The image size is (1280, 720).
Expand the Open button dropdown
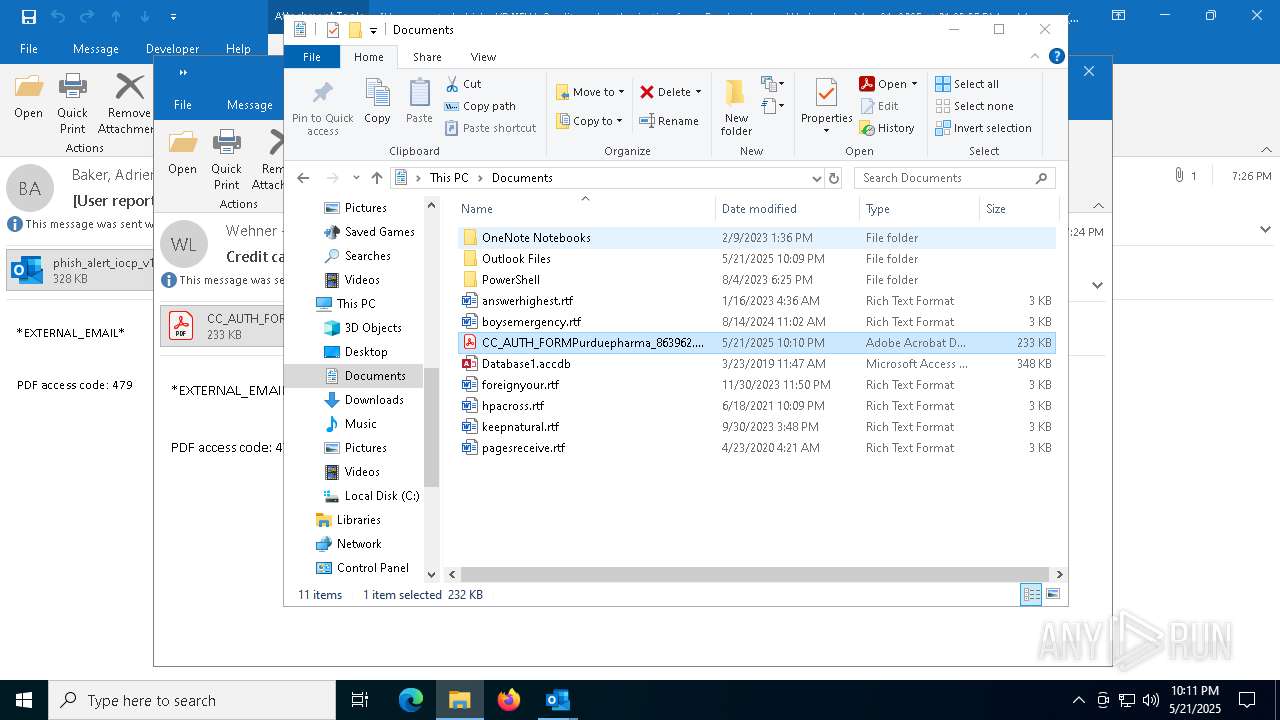(914, 84)
